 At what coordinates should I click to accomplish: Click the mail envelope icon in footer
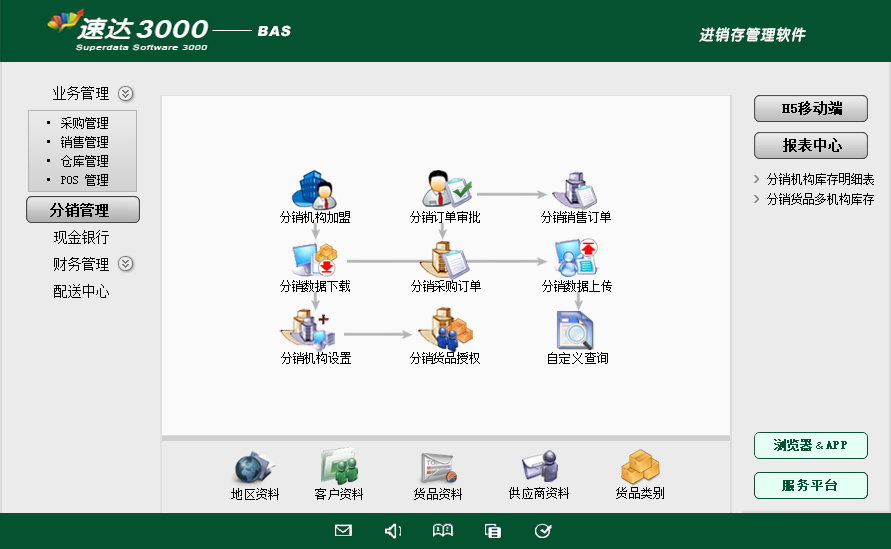[343, 531]
